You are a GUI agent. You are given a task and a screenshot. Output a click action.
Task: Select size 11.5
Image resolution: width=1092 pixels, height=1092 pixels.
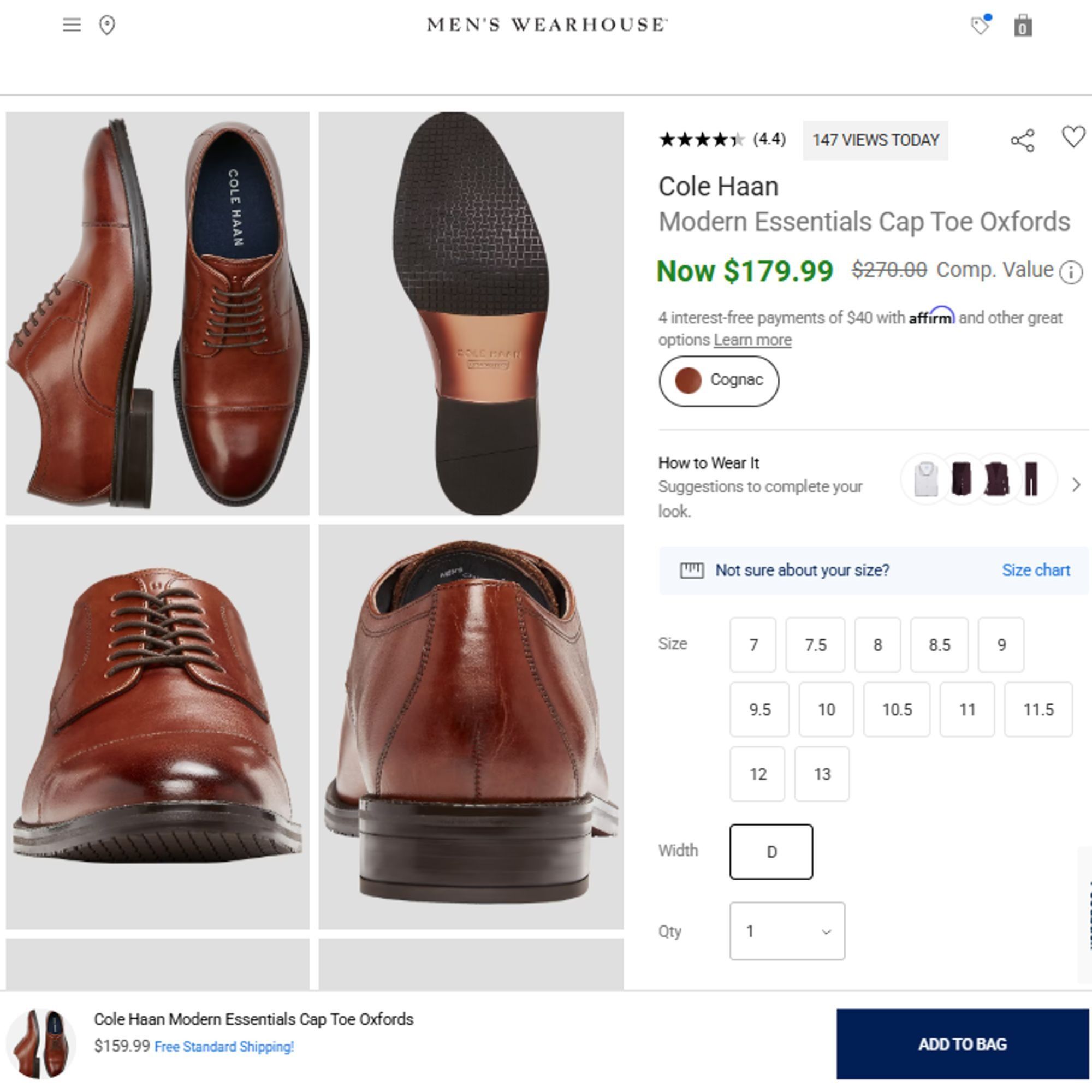pos(1038,709)
